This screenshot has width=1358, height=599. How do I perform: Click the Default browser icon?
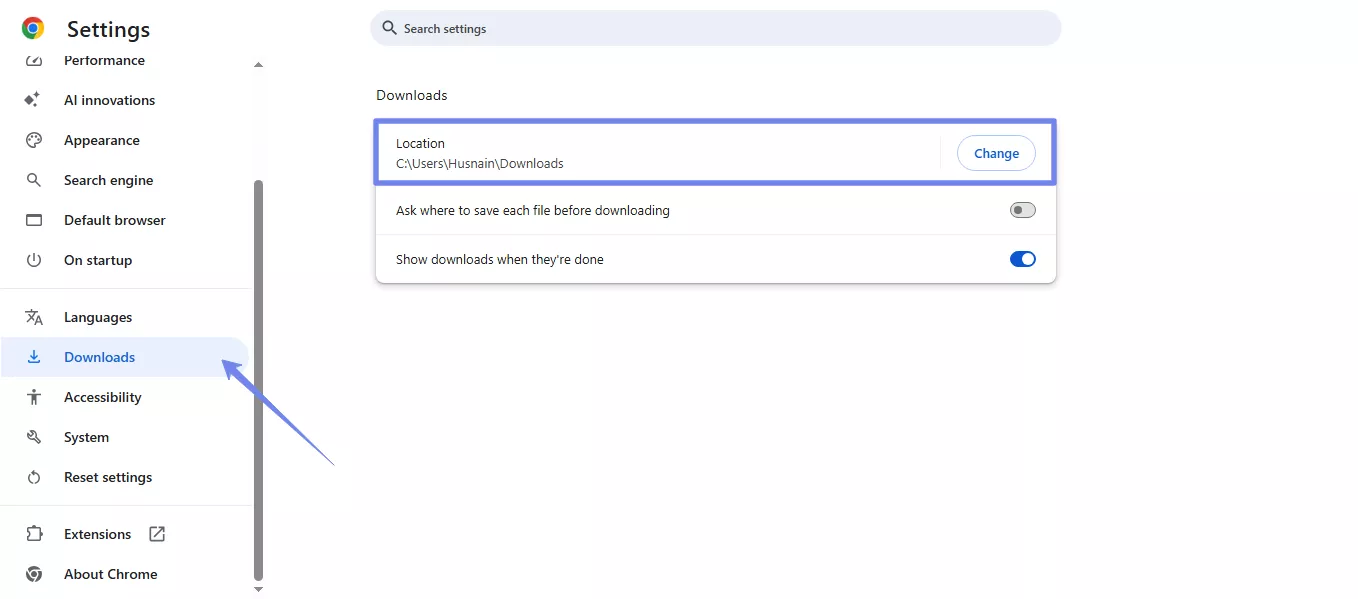click(35, 220)
